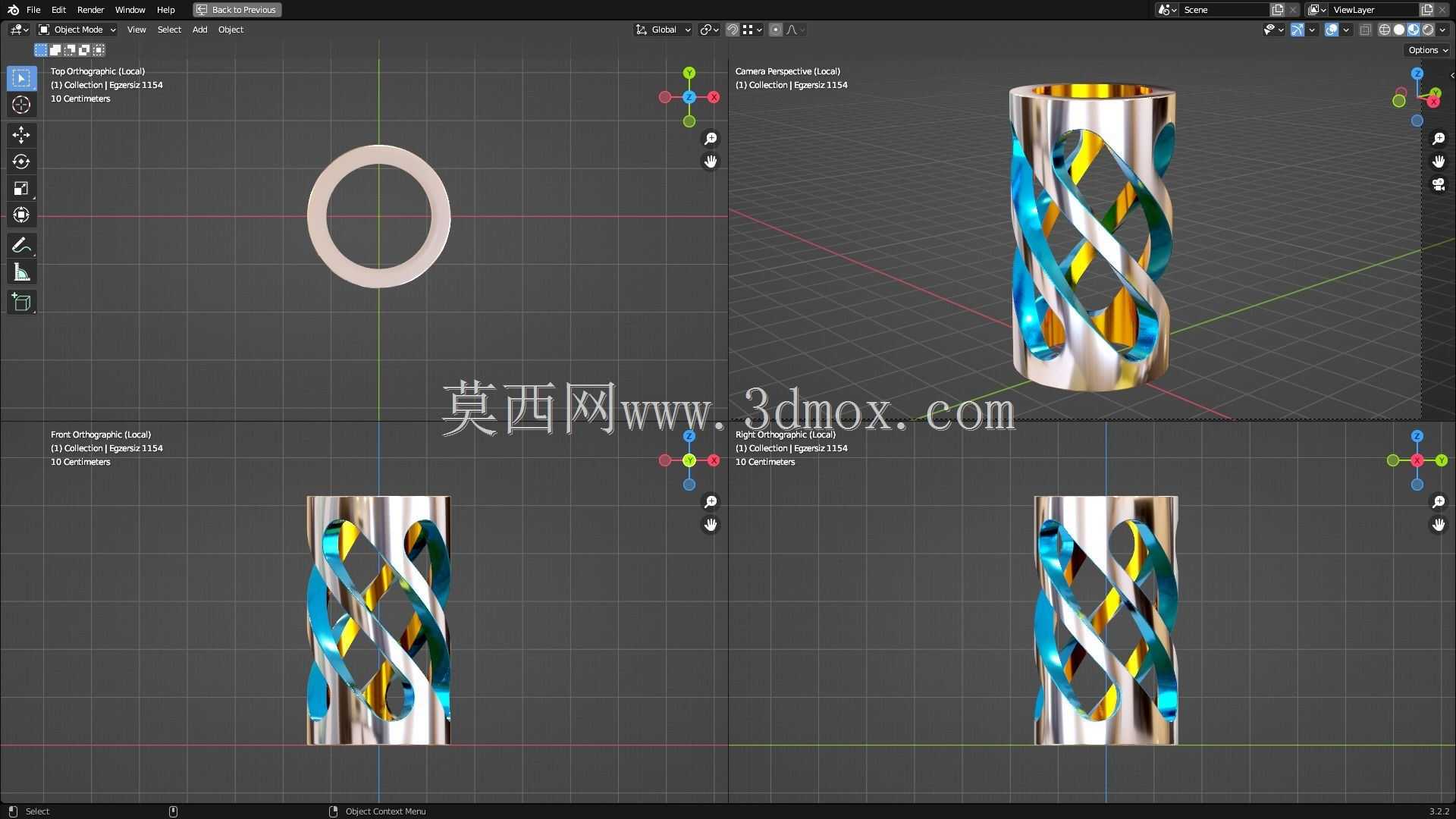This screenshot has width=1456, height=819.
Task: Open the Render menu
Action: (90, 10)
